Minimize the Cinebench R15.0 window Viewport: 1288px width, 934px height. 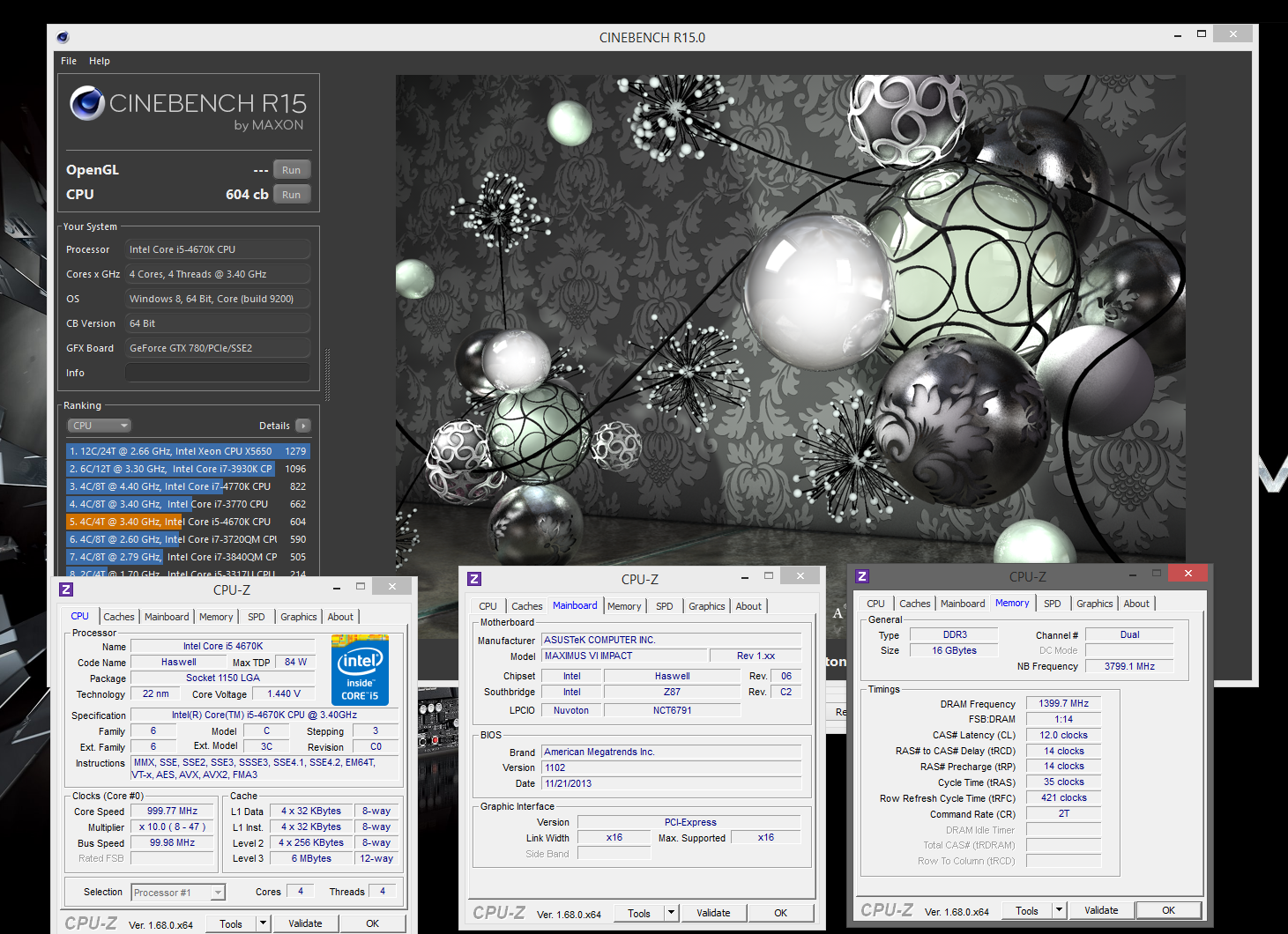tap(1178, 34)
